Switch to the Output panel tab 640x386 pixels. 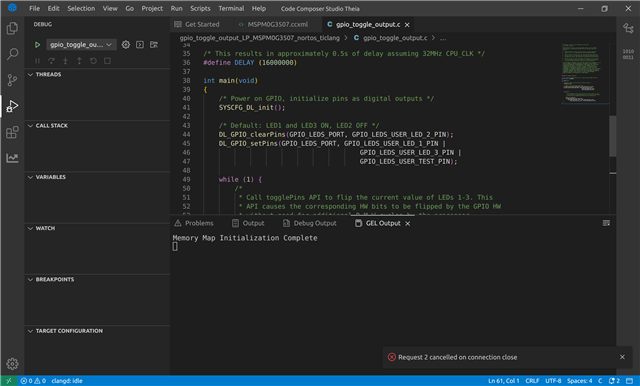pos(248,223)
